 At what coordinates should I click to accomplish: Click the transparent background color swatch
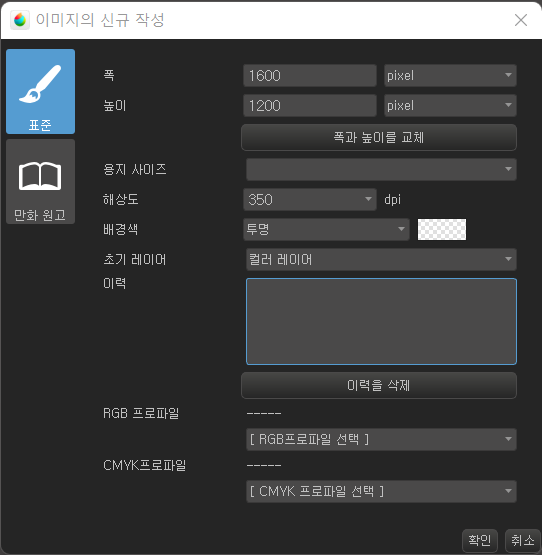pyautogui.click(x=442, y=229)
